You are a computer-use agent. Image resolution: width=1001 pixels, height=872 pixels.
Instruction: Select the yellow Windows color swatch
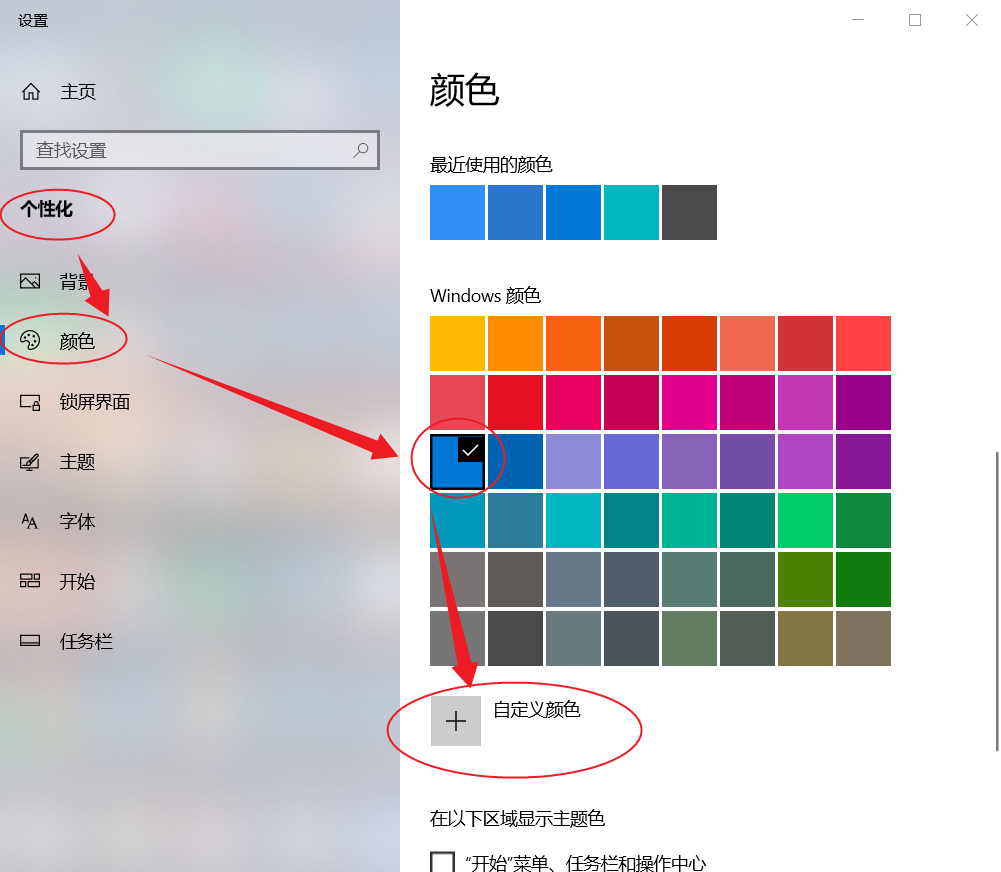point(457,343)
